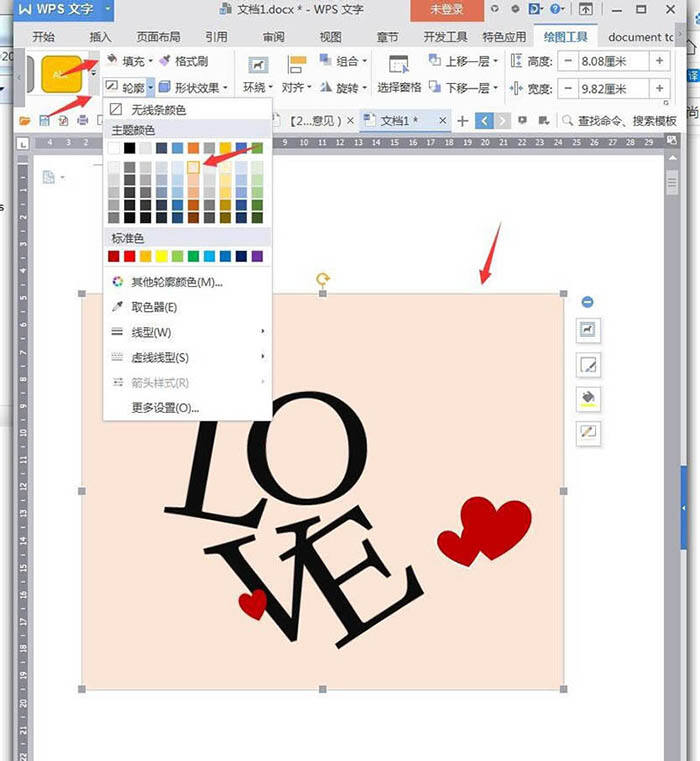Click the Selection Pane (选择窗格) button
Image resolution: width=700 pixels, height=761 pixels.
[398, 88]
